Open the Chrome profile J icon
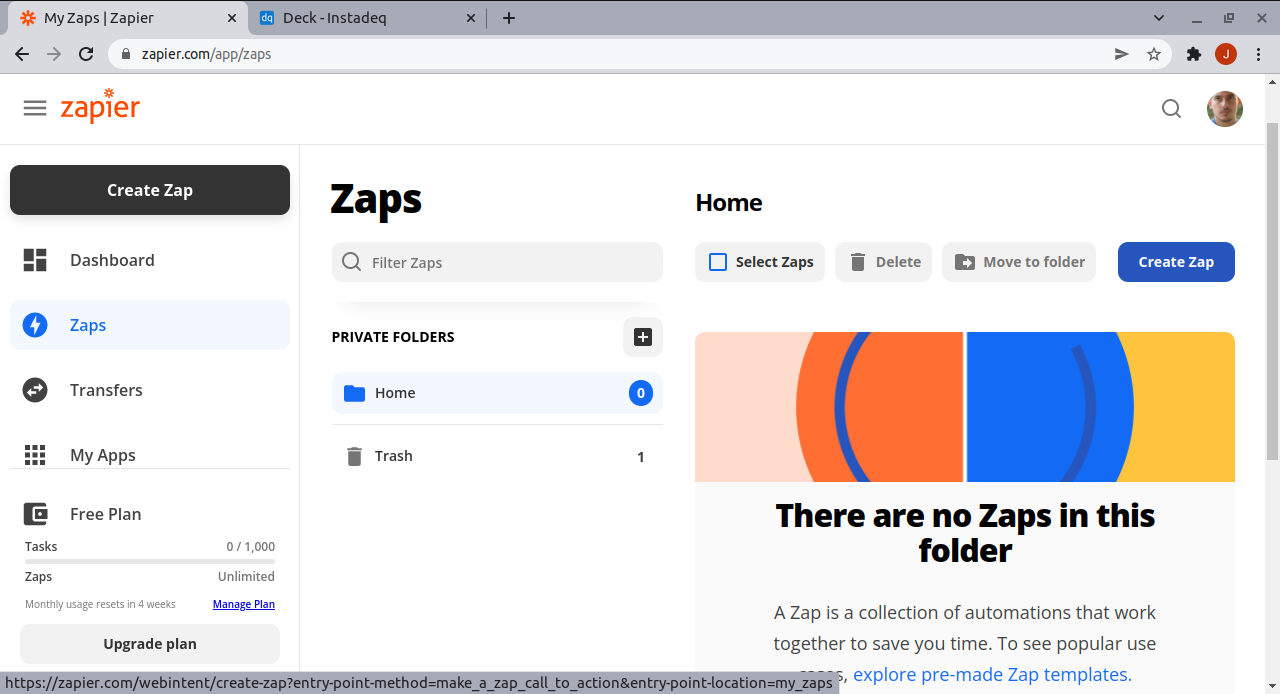 [x=1226, y=54]
